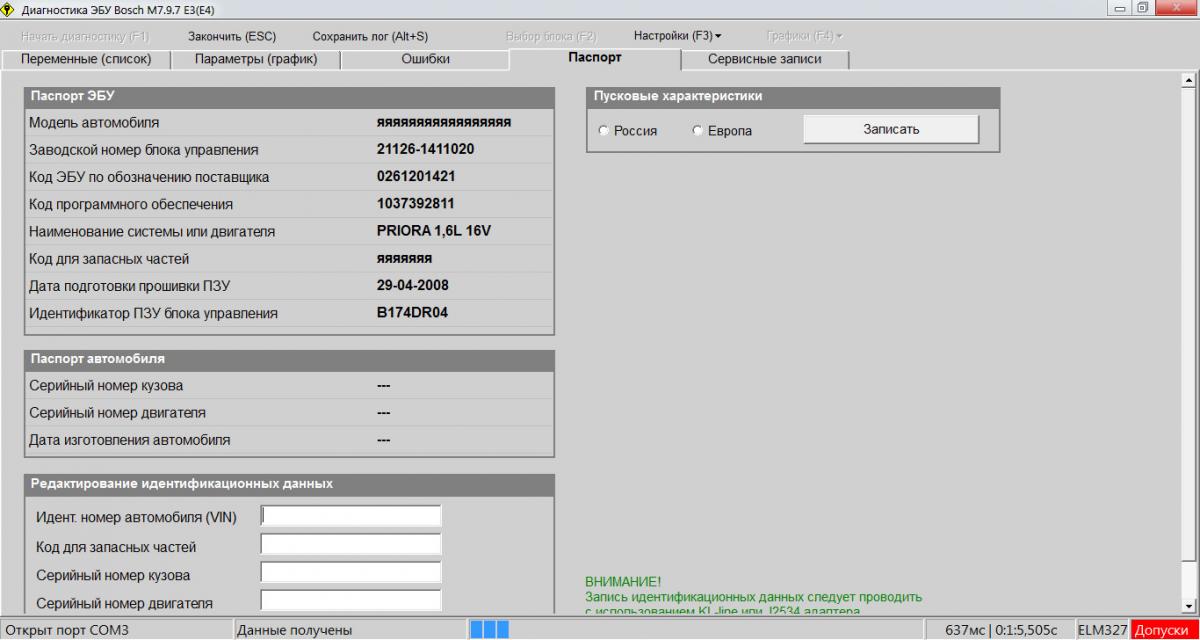
Task: Click the Модель автомобиля label
Action: [94, 123]
